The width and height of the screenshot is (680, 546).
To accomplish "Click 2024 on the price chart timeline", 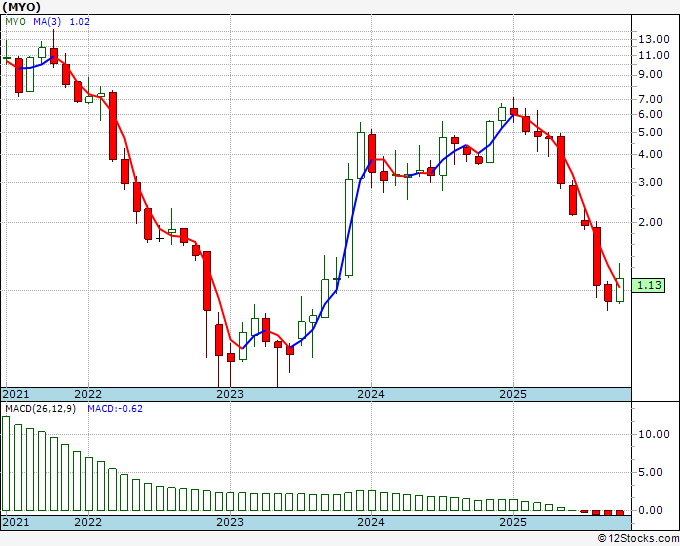I will coord(371,394).
